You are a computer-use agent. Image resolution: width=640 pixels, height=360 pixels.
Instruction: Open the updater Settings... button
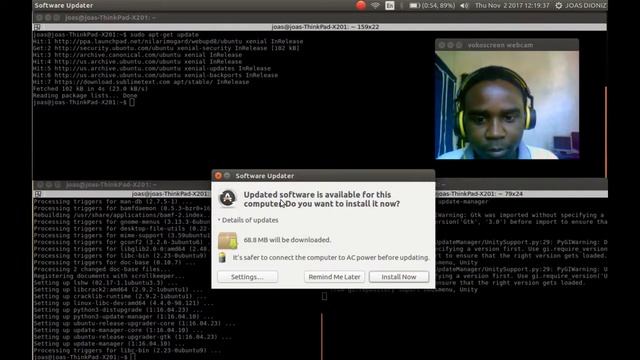[x=247, y=277]
